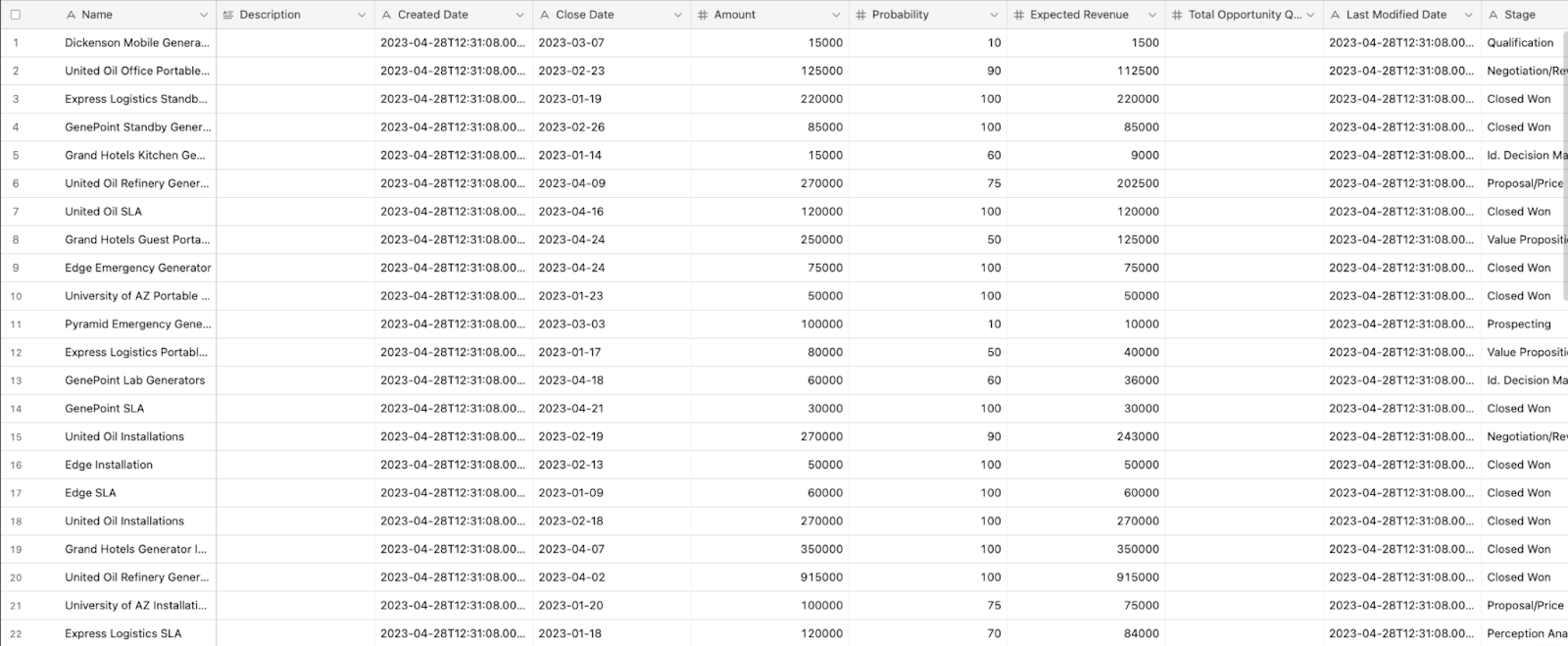Click the field-type icon beside Created Date
The image size is (1568, 646).
[x=387, y=15]
